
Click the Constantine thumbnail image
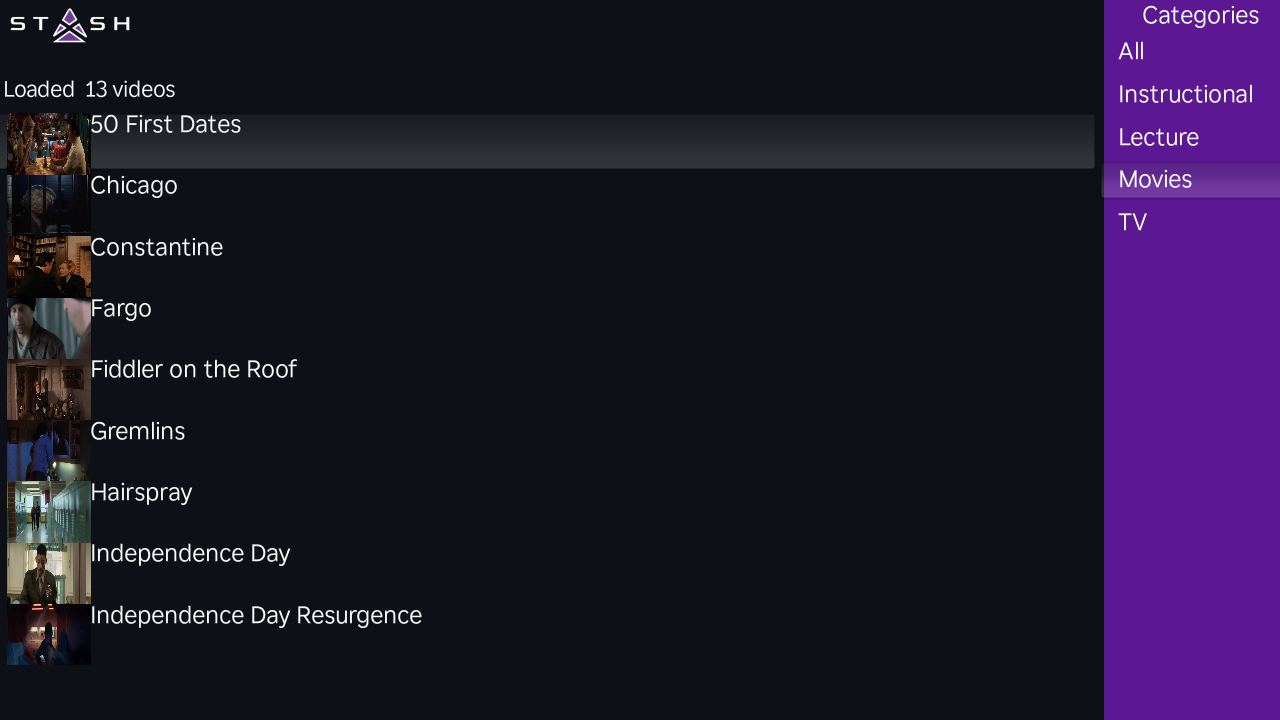49,267
